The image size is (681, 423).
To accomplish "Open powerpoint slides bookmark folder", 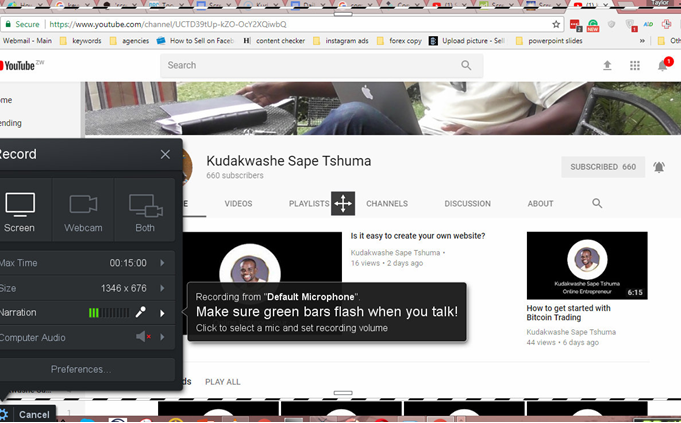I will (x=549, y=41).
